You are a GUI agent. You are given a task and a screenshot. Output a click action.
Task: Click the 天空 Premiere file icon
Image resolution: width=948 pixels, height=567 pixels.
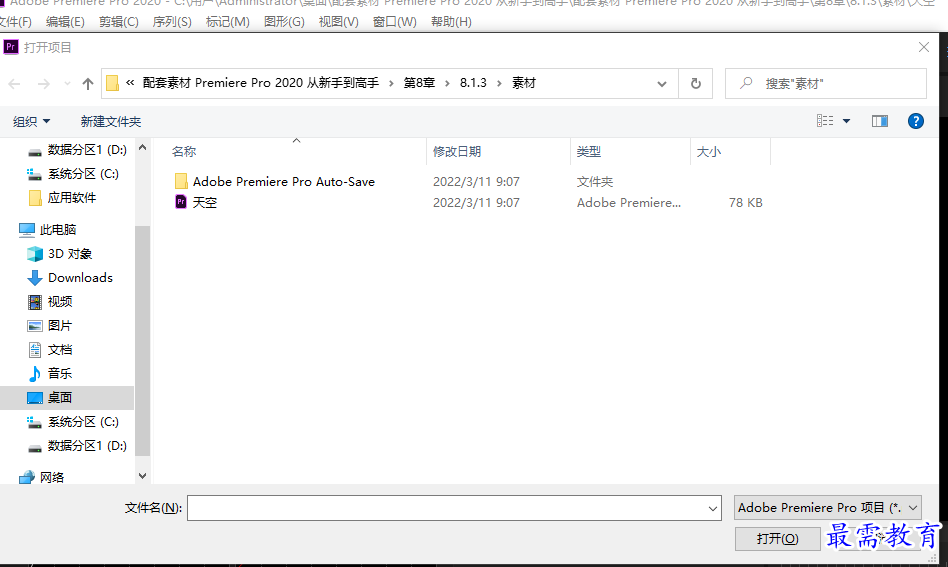181,202
